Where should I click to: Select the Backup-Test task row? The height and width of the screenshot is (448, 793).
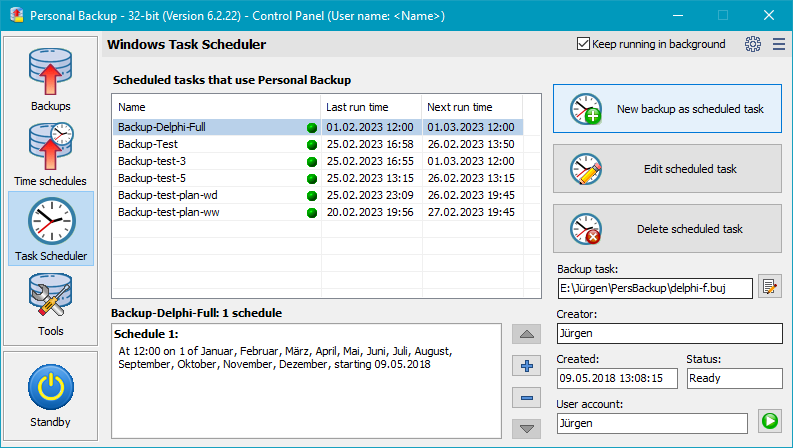[x=318, y=144]
